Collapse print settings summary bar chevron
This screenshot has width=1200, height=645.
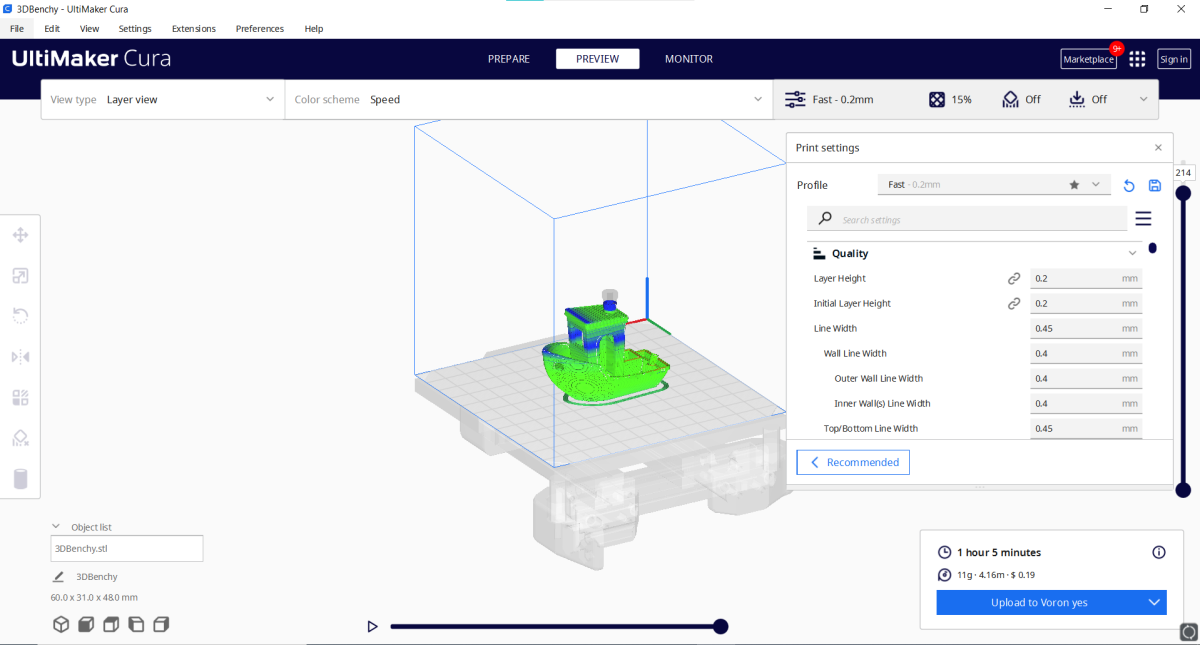pyautogui.click(x=1144, y=99)
